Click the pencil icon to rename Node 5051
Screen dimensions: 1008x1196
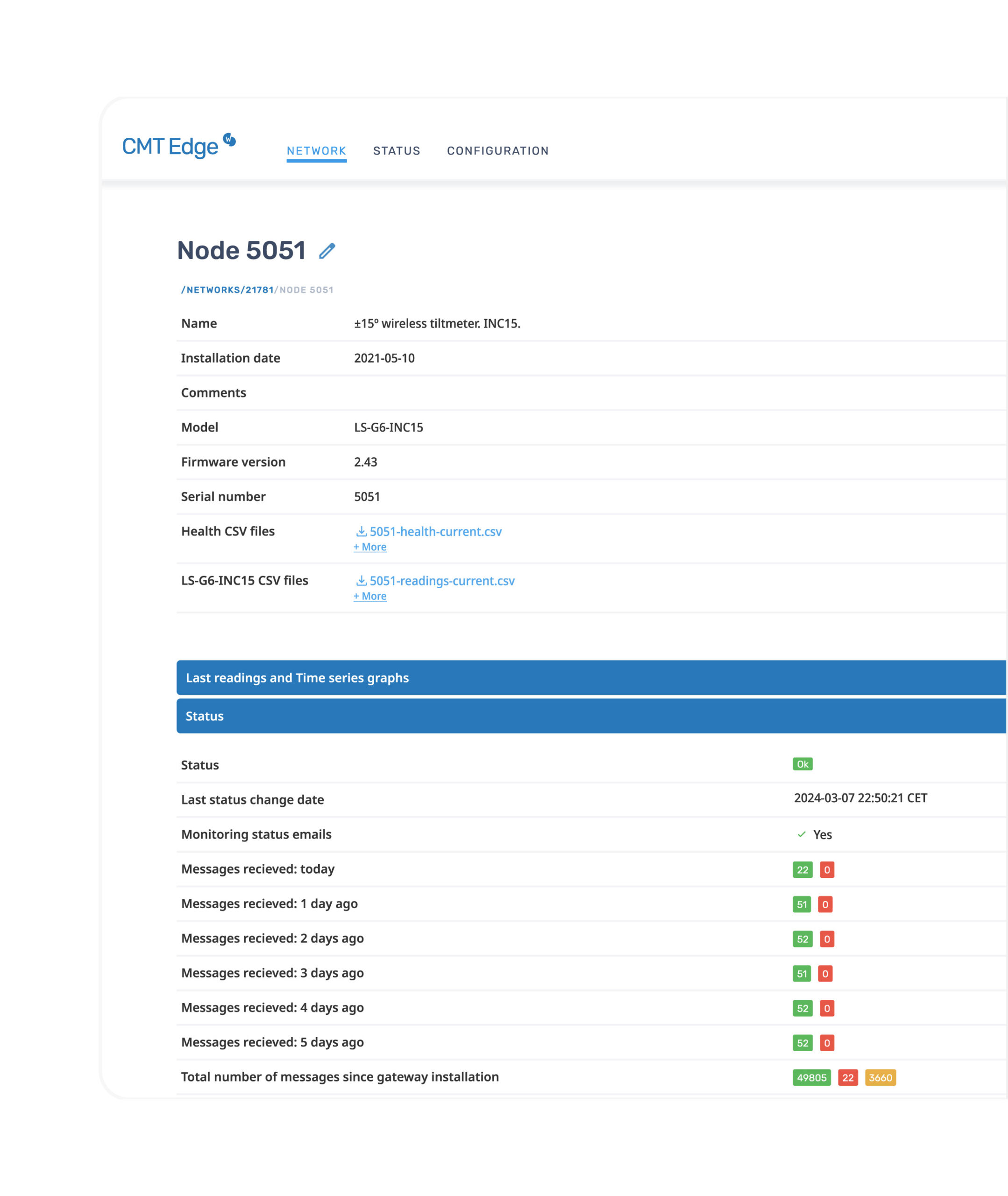327,250
